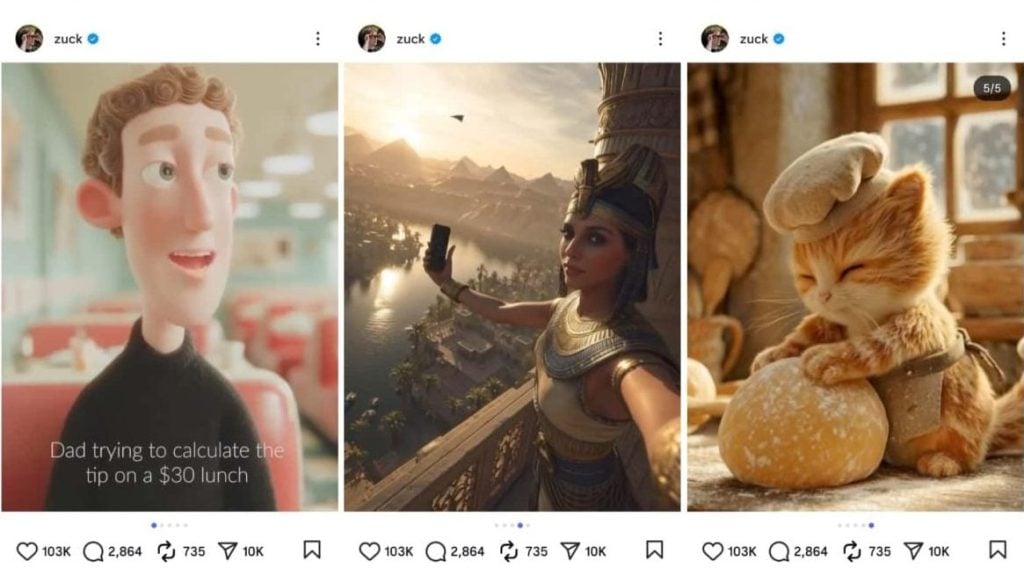Viewport: 1024px width, 576px height.
Task: Open comments on chef kitten post
Action: click(x=780, y=551)
